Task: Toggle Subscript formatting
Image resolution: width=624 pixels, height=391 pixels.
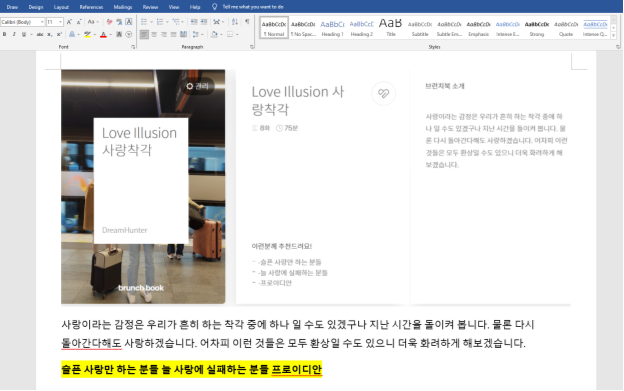Action: pos(49,35)
